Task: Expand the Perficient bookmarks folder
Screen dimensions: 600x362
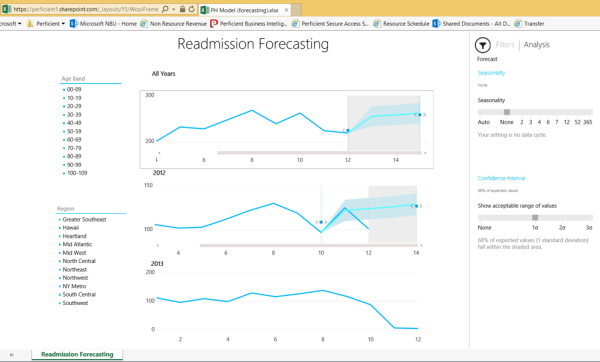Action: [46, 24]
